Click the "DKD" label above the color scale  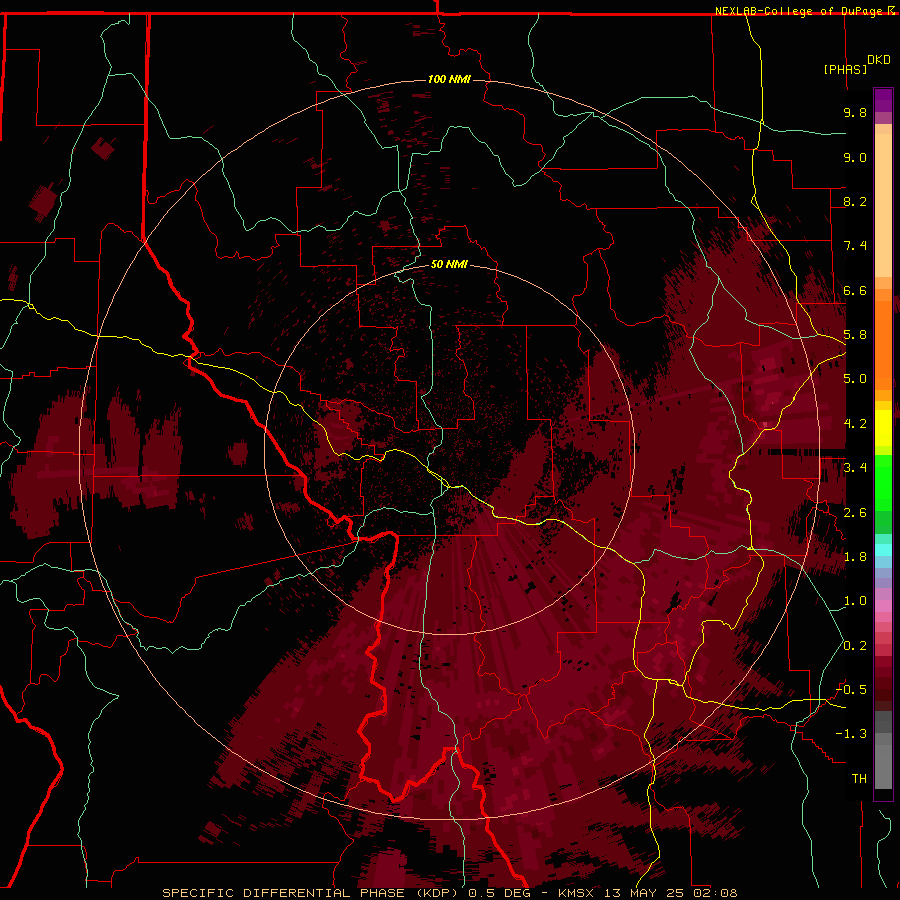879,59
